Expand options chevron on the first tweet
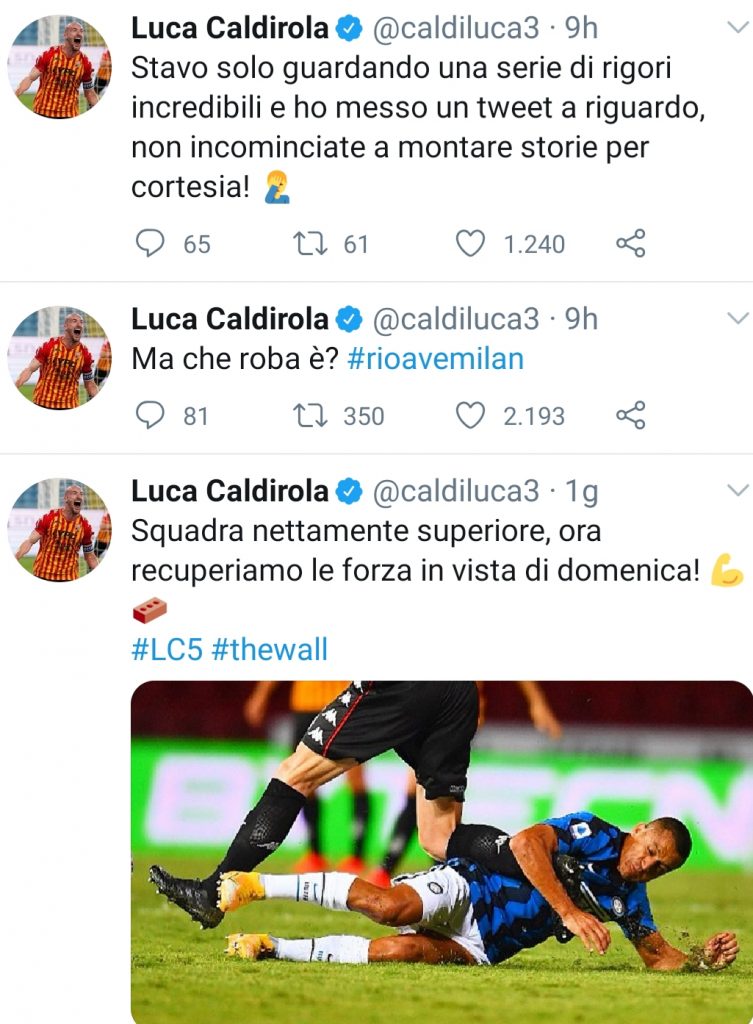 (737, 31)
